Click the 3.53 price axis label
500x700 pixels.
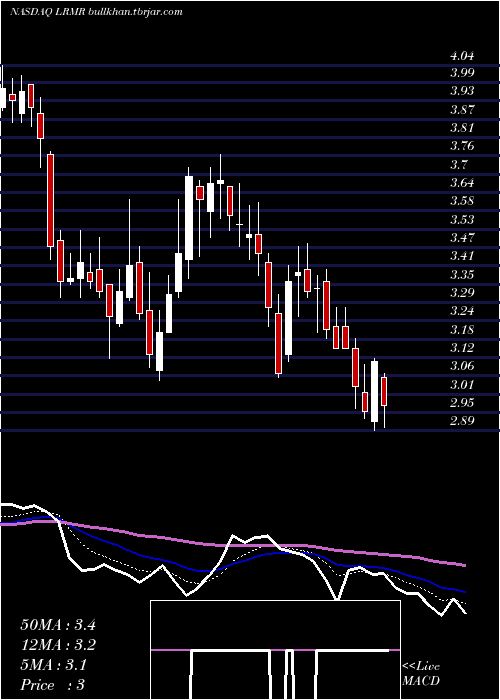click(x=462, y=219)
